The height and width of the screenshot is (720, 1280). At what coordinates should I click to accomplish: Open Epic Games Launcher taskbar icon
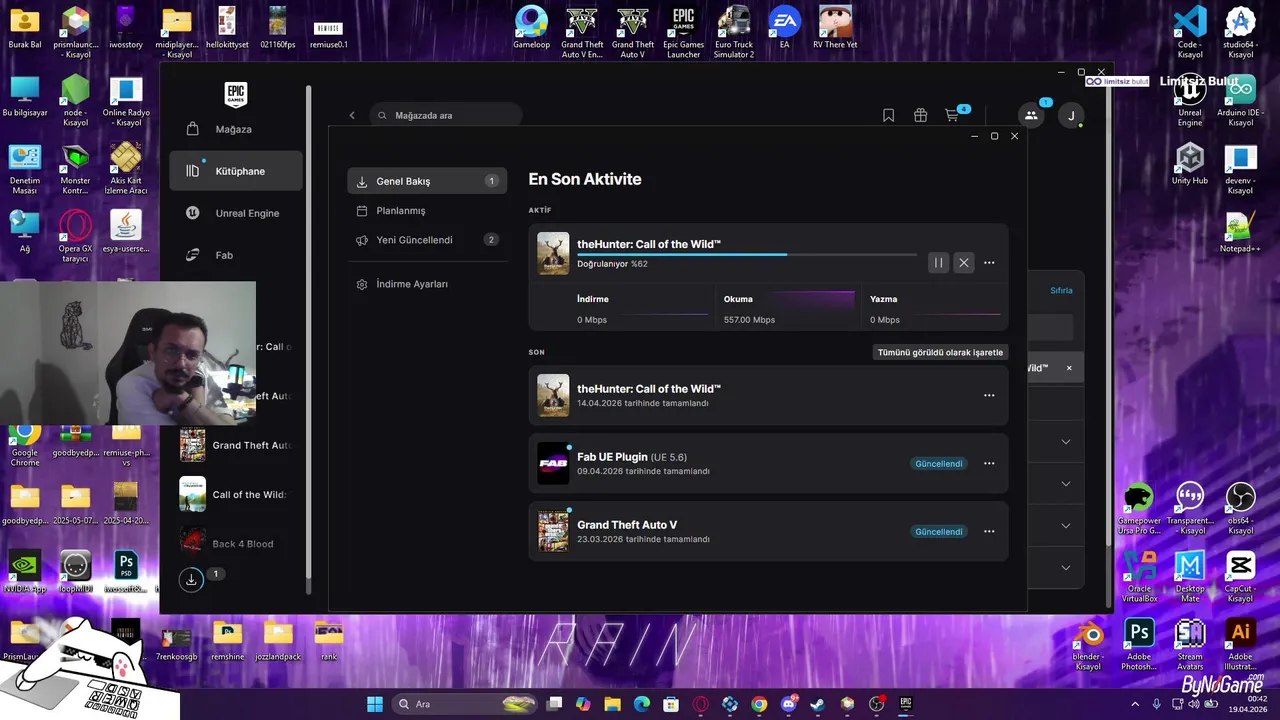(x=906, y=704)
